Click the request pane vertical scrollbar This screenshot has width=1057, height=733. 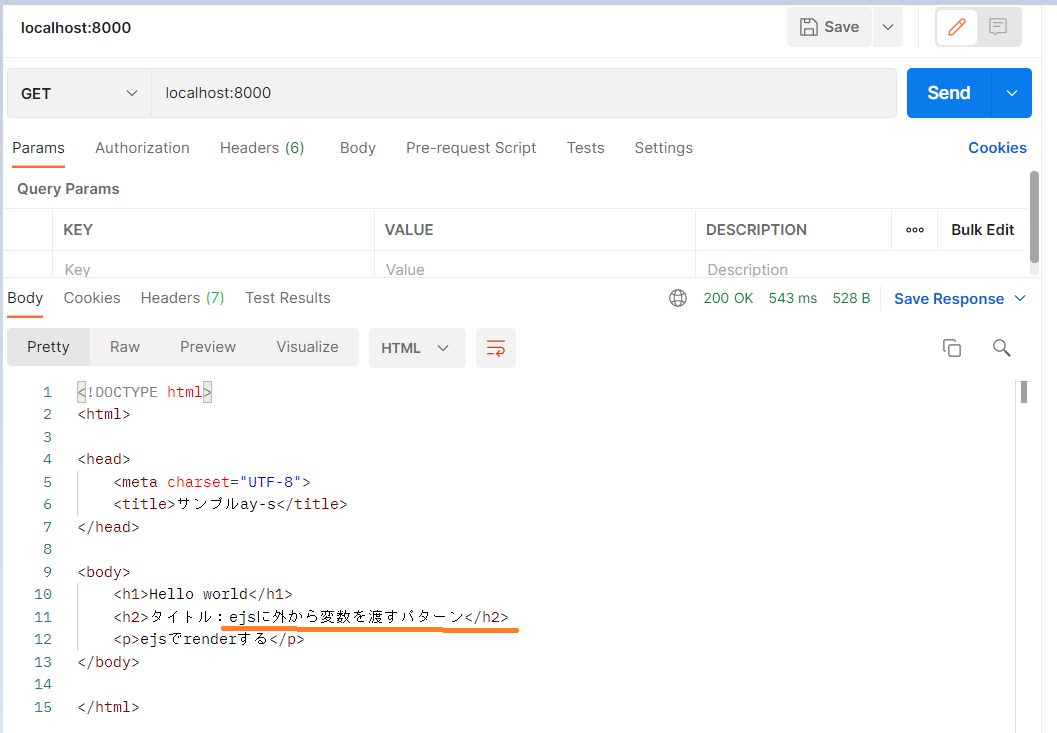(1034, 217)
